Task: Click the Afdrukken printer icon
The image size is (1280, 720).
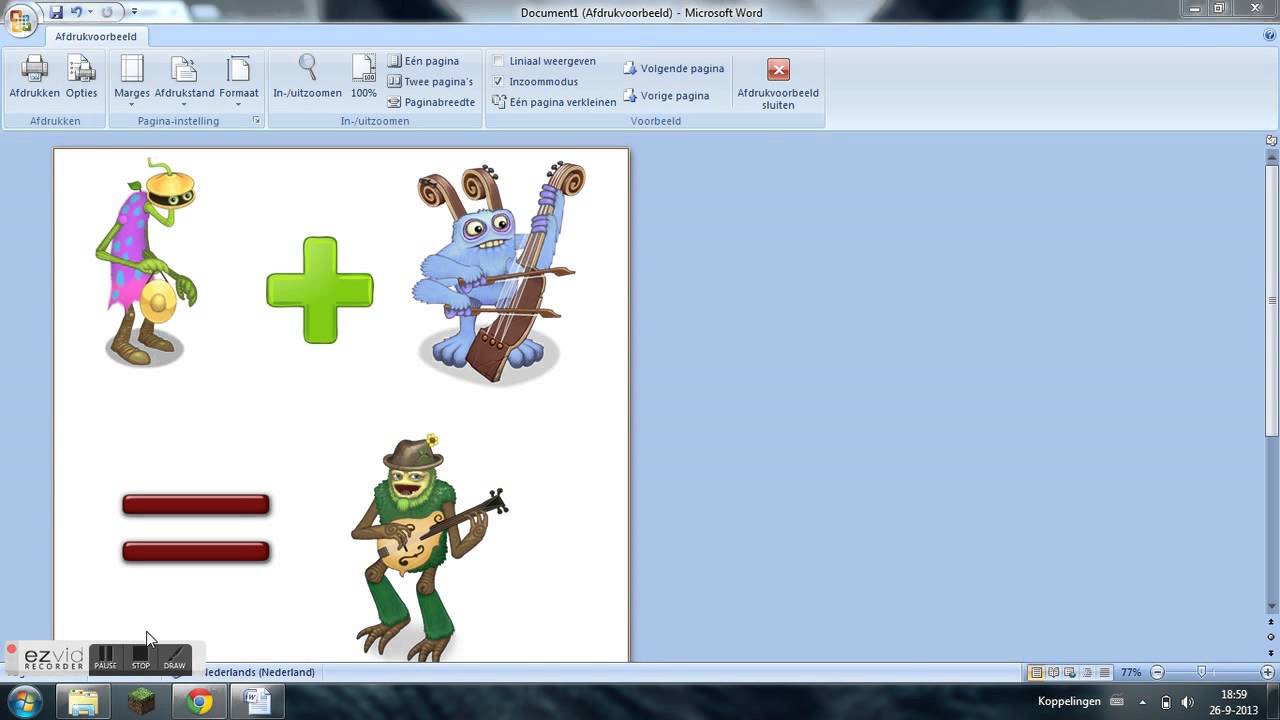Action: [35, 77]
